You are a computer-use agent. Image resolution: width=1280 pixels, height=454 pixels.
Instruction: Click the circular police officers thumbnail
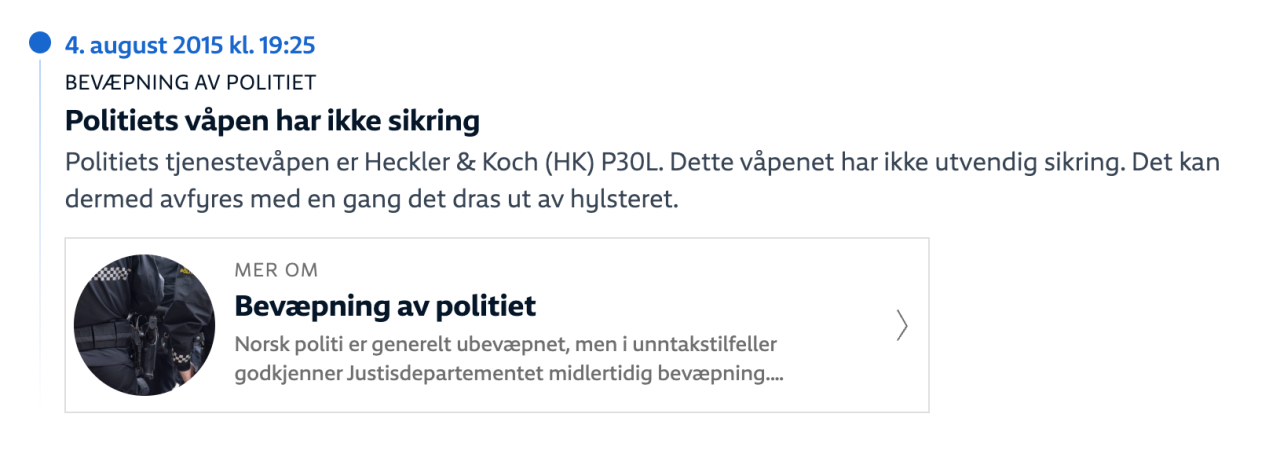[x=144, y=324]
